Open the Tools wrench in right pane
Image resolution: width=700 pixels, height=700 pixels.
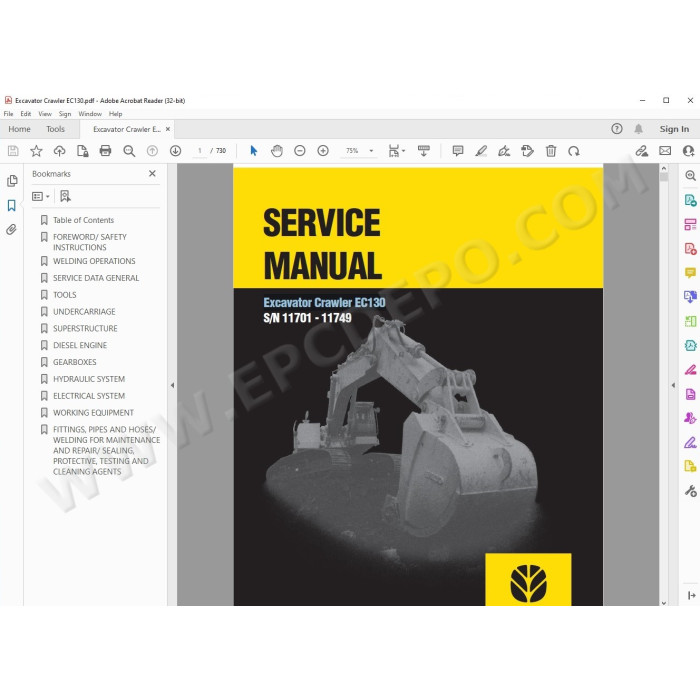tap(690, 491)
